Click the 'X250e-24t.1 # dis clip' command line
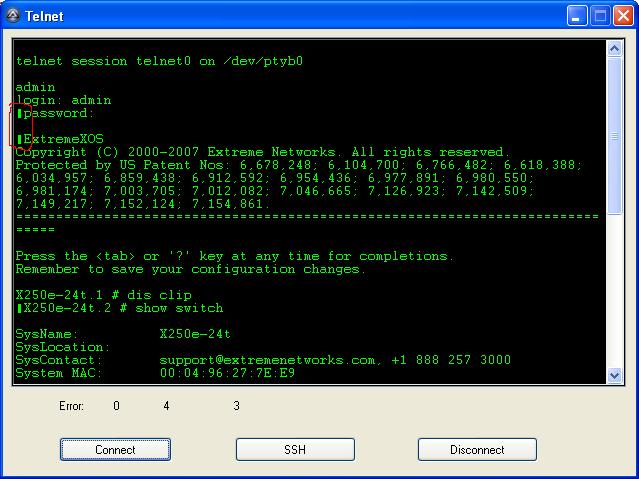639x479 pixels. 104,295
